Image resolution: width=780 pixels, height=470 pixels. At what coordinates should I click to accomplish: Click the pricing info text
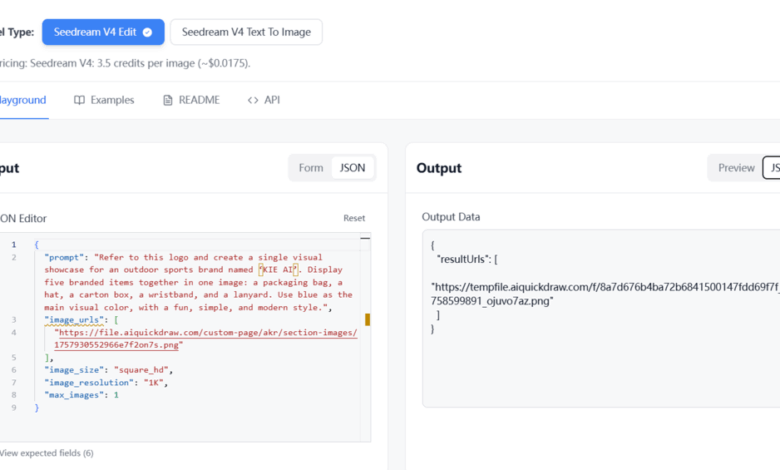(125, 63)
